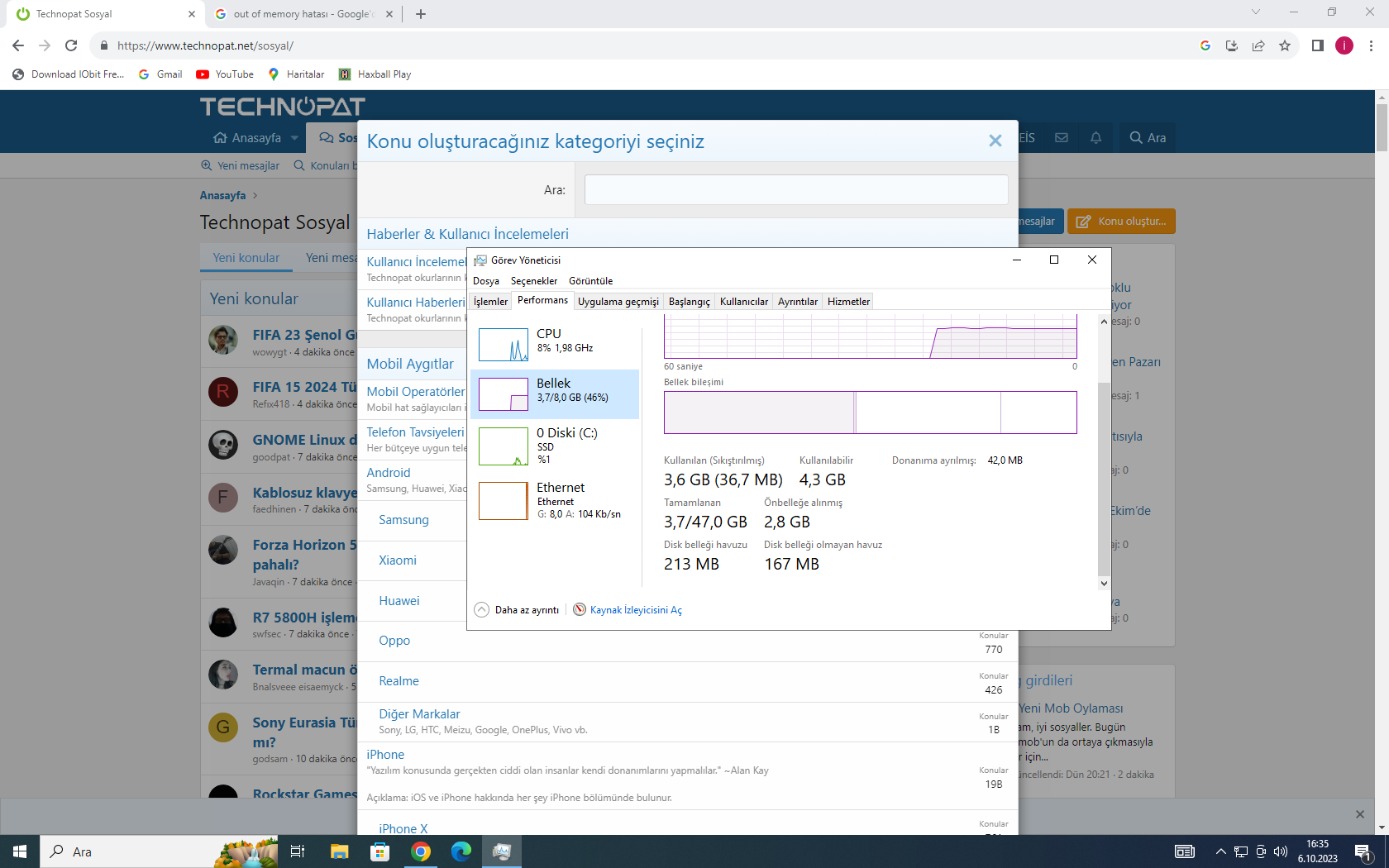Expand the Anasayfa menu dropdown arrow
1389x868 pixels.
pyautogui.click(x=294, y=138)
